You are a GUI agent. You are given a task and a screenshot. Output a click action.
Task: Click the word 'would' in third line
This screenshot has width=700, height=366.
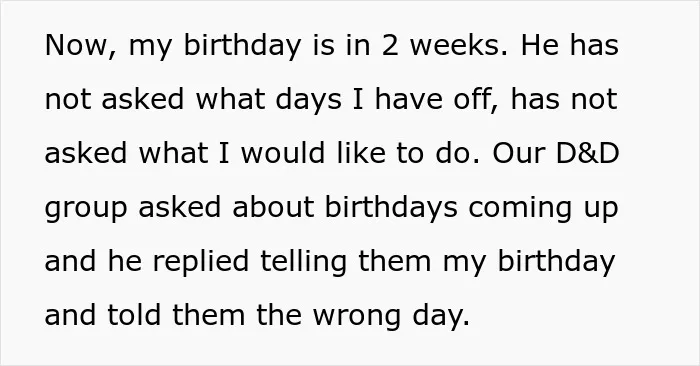tap(283, 153)
